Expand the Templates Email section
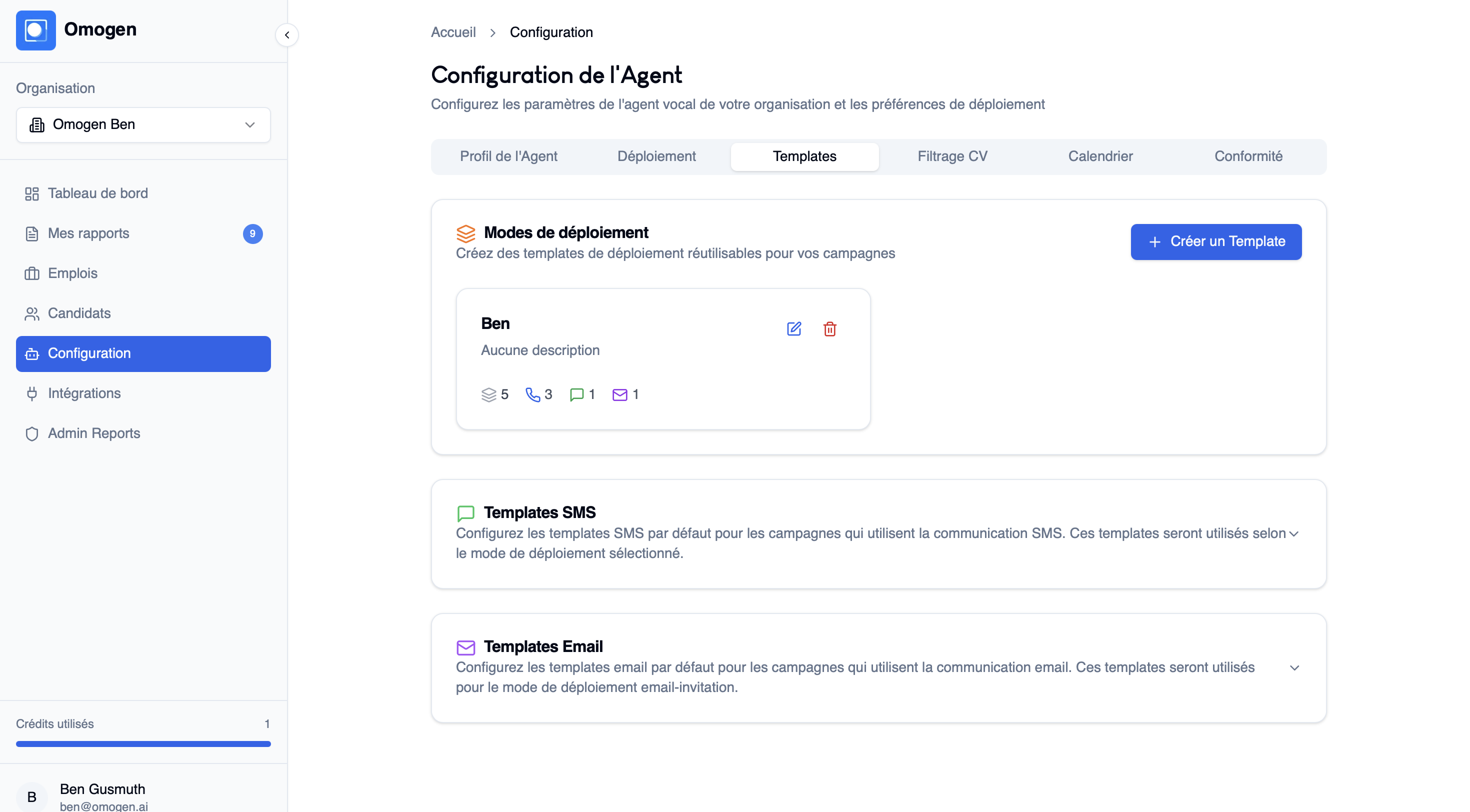The width and height of the screenshot is (1470, 812). 1293,667
